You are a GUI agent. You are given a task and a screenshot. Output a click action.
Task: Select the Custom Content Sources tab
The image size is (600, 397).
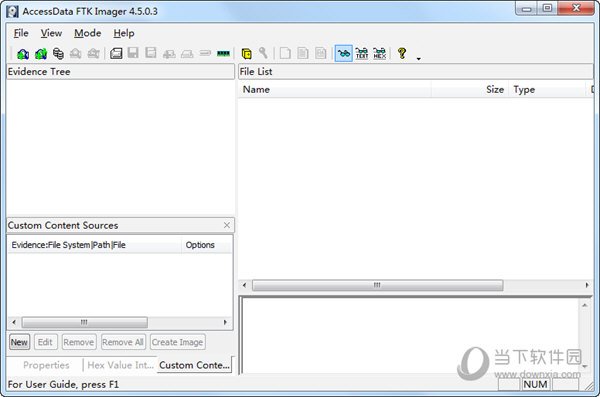pyautogui.click(x=194, y=365)
